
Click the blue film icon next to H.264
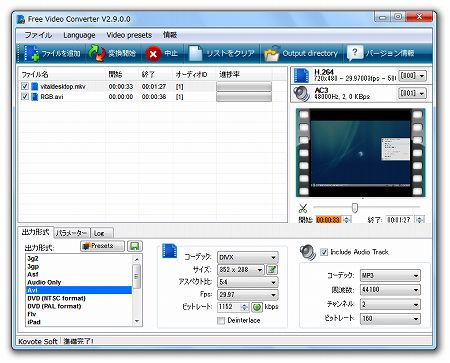tap(301, 76)
